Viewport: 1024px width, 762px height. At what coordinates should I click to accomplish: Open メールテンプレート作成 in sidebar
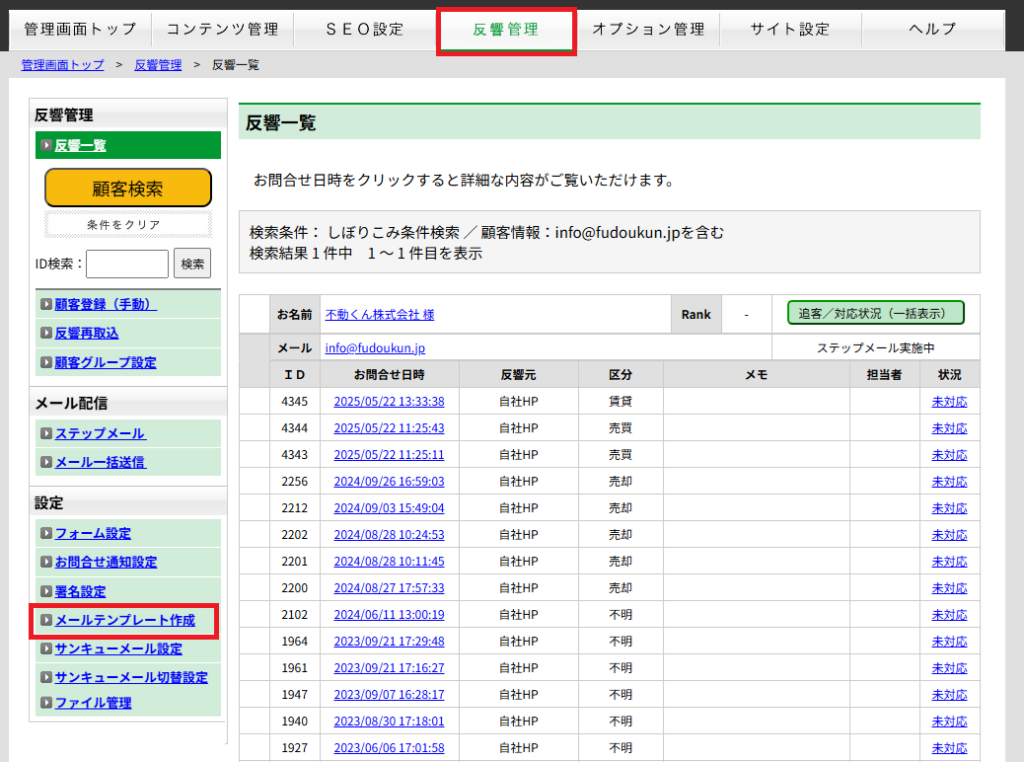tap(125, 621)
